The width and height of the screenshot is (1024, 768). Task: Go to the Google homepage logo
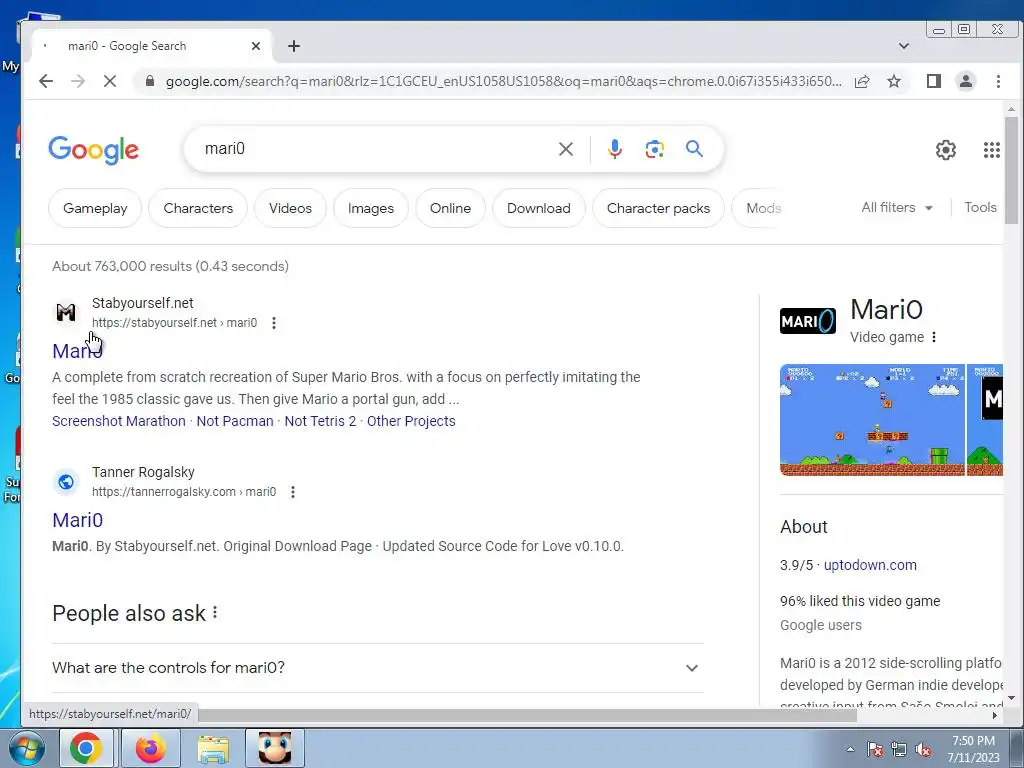(x=93, y=150)
